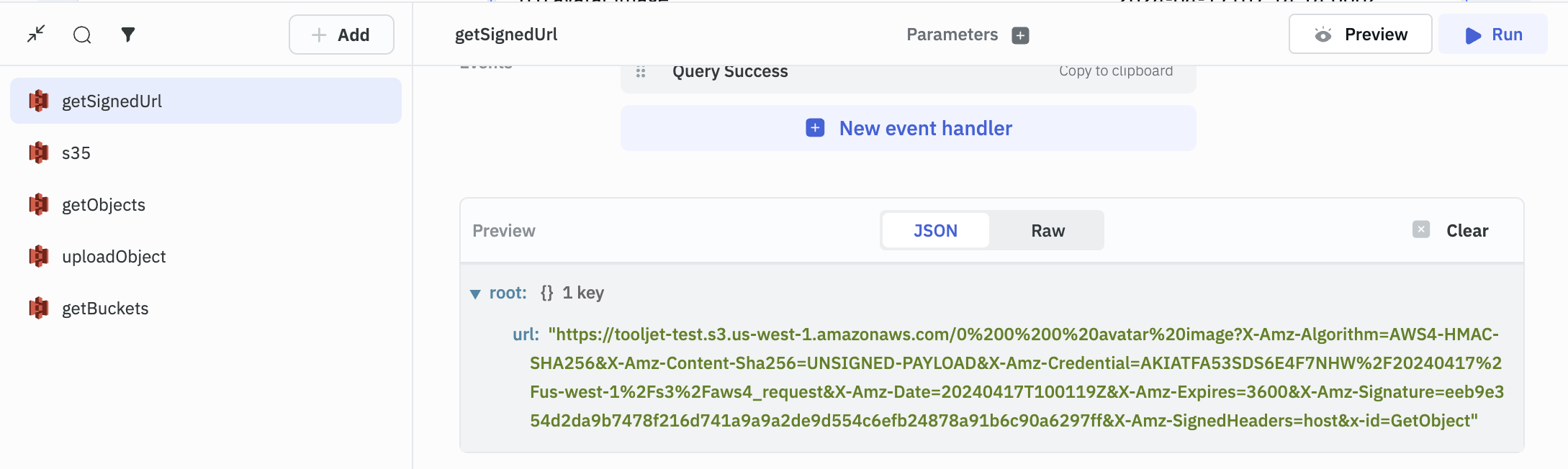This screenshot has width=1568, height=469.
Task: Click the plus icon next to Parameters
Action: pyautogui.click(x=1020, y=35)
